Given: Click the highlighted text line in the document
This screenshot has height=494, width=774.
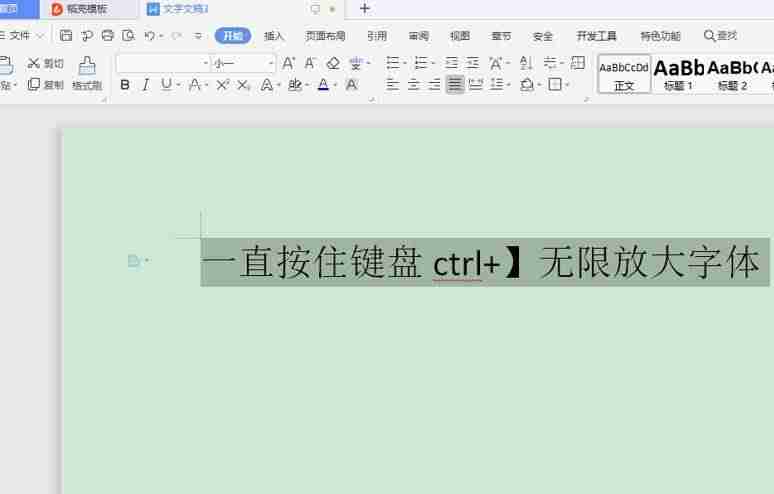Looking at the screenshot, I should [x=485, y=262].
